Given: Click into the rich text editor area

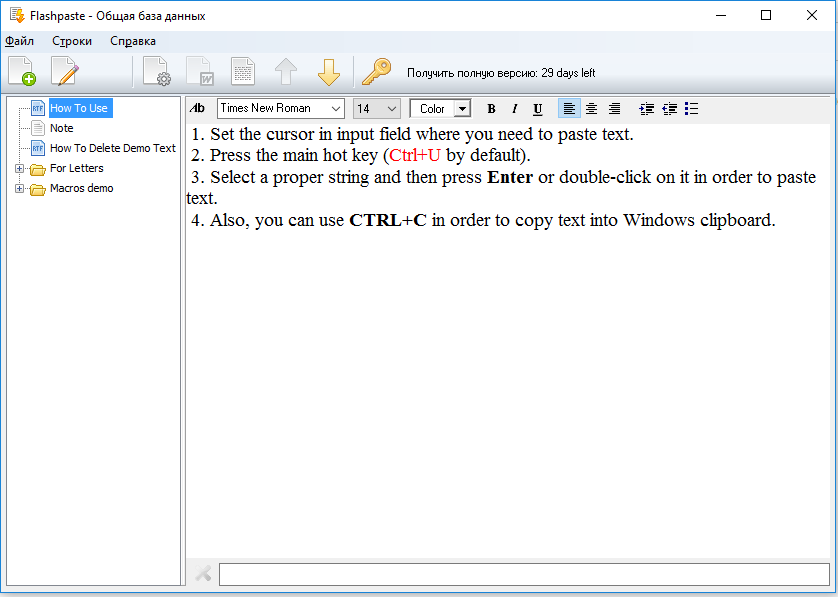Looking at the screenshot, I should click(x=508, y=341).
